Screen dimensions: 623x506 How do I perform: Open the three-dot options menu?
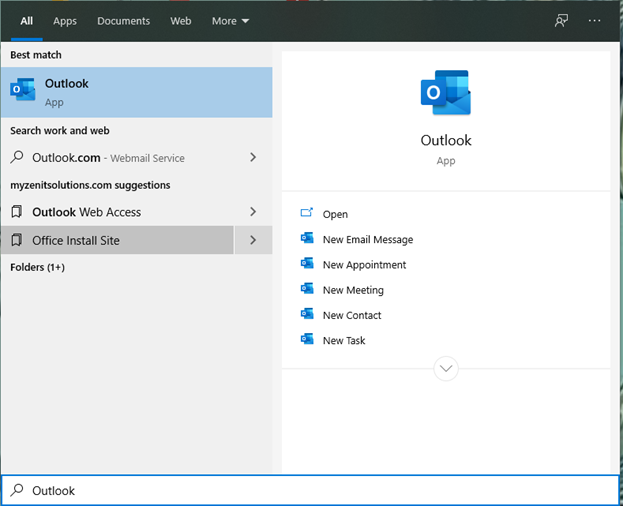[595, 21]
